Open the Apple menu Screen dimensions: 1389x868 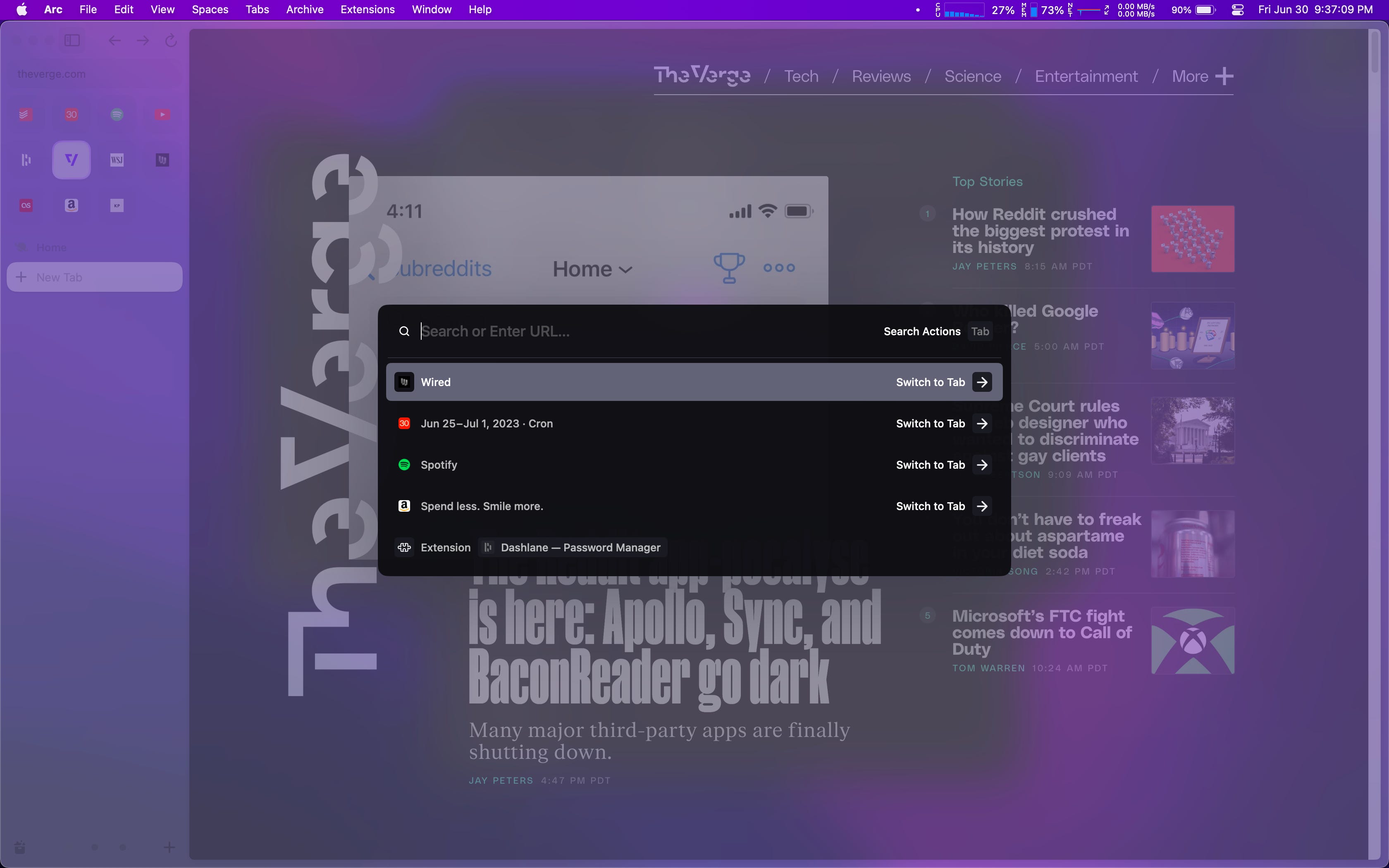pos(22,10)
